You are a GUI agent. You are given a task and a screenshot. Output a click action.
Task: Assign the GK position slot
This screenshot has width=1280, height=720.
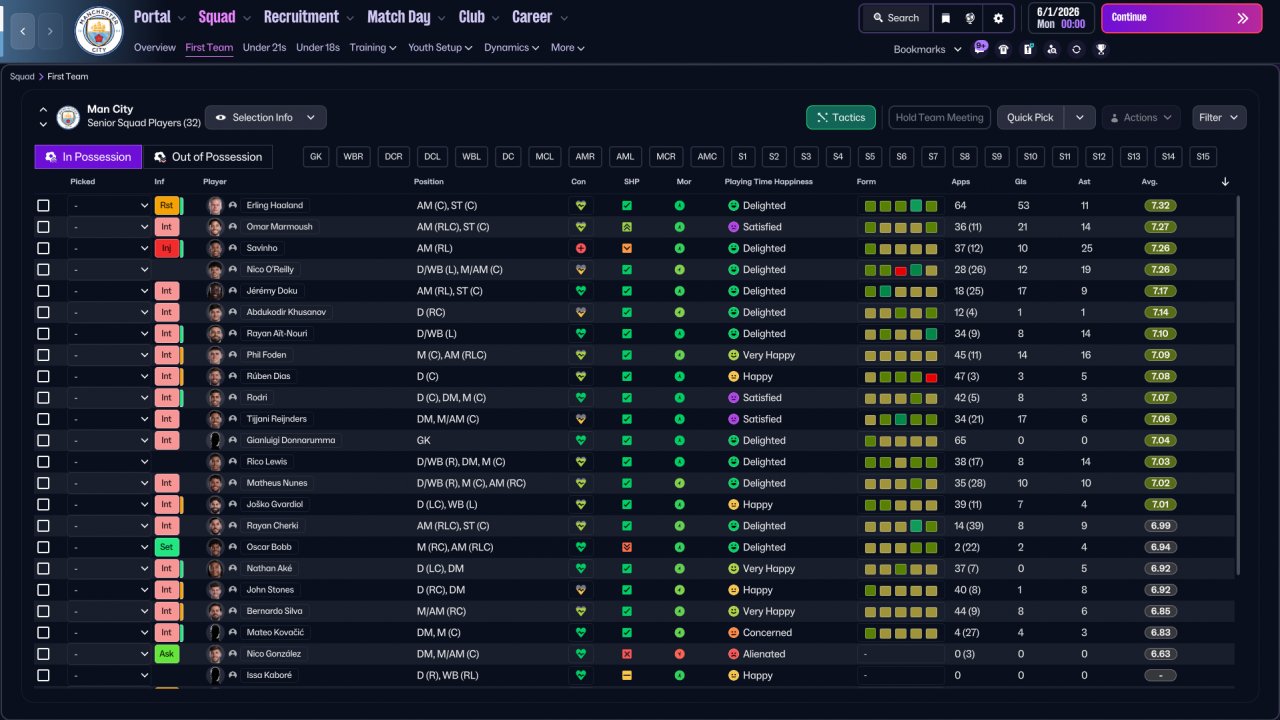point(316,157)
